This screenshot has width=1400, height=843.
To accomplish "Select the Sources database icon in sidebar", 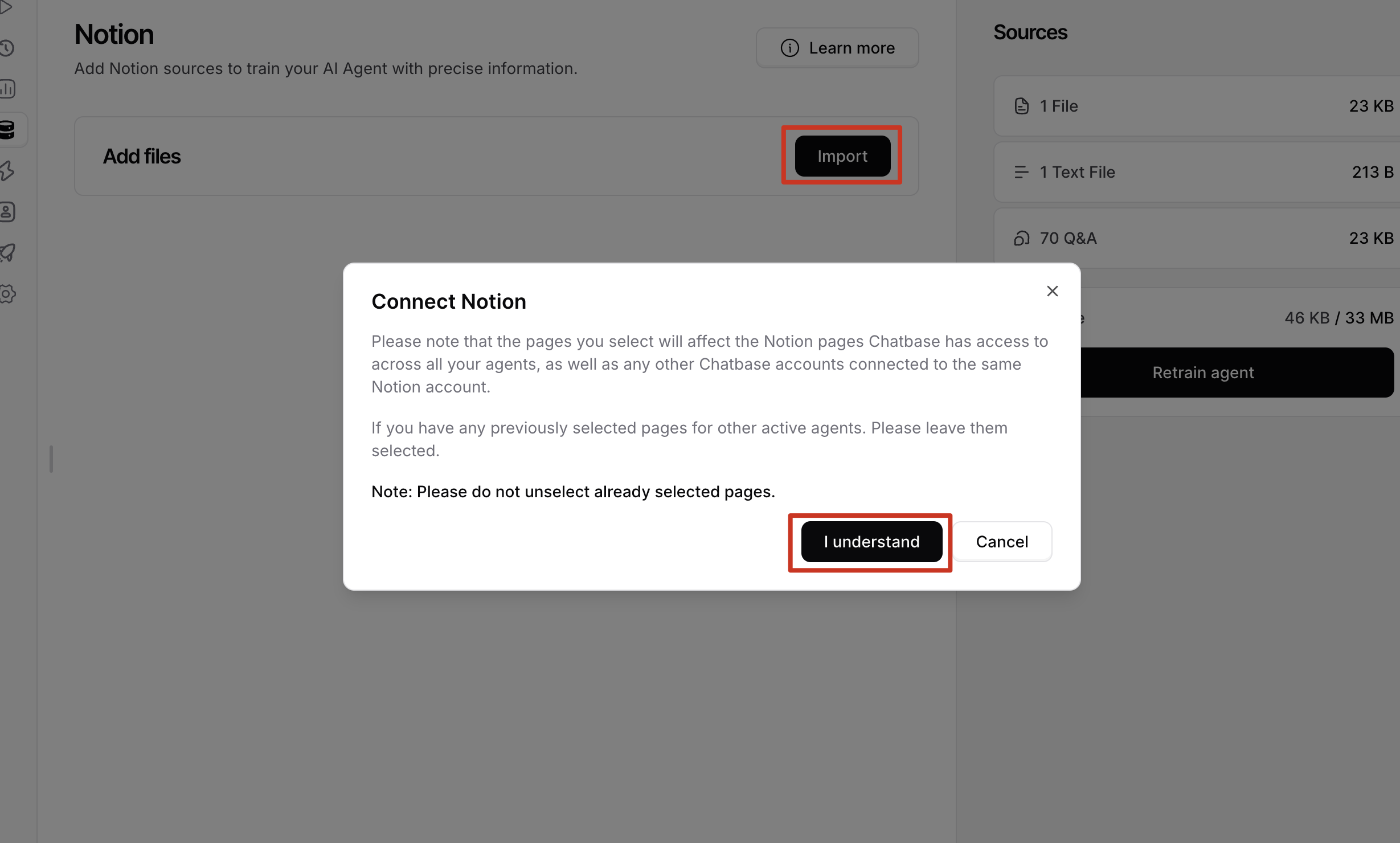I will point(7,130).
